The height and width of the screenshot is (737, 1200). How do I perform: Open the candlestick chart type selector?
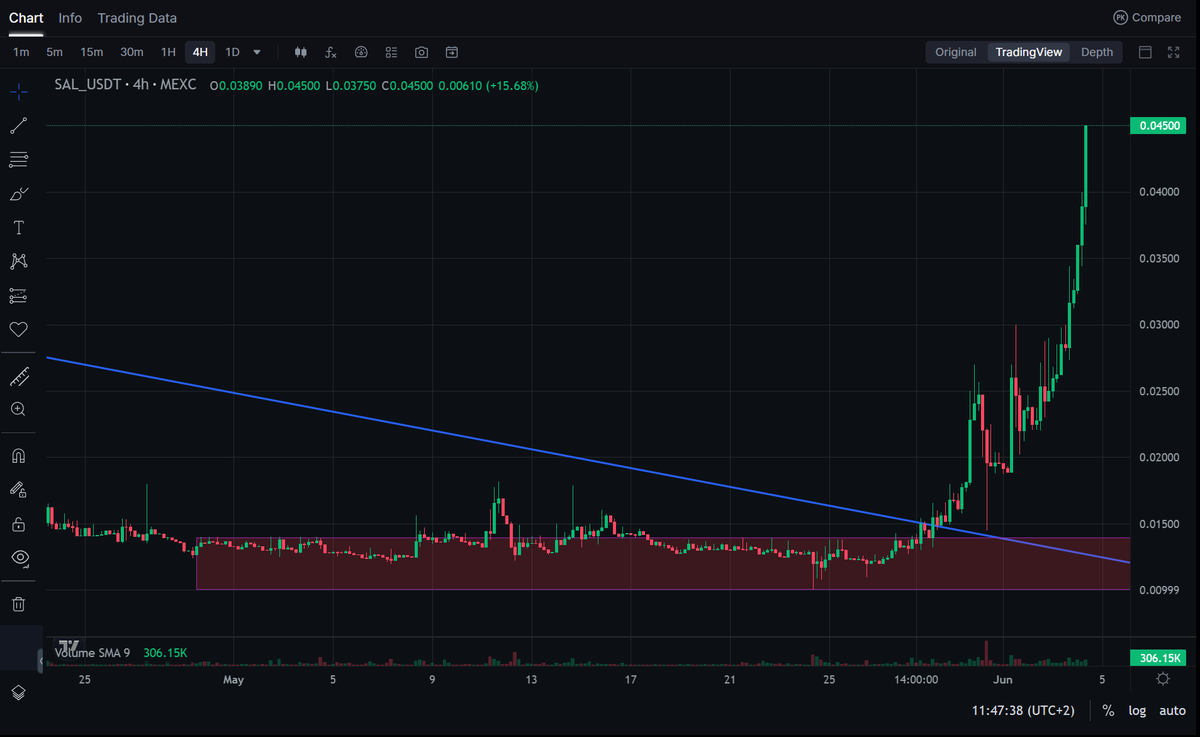point(301,52)
